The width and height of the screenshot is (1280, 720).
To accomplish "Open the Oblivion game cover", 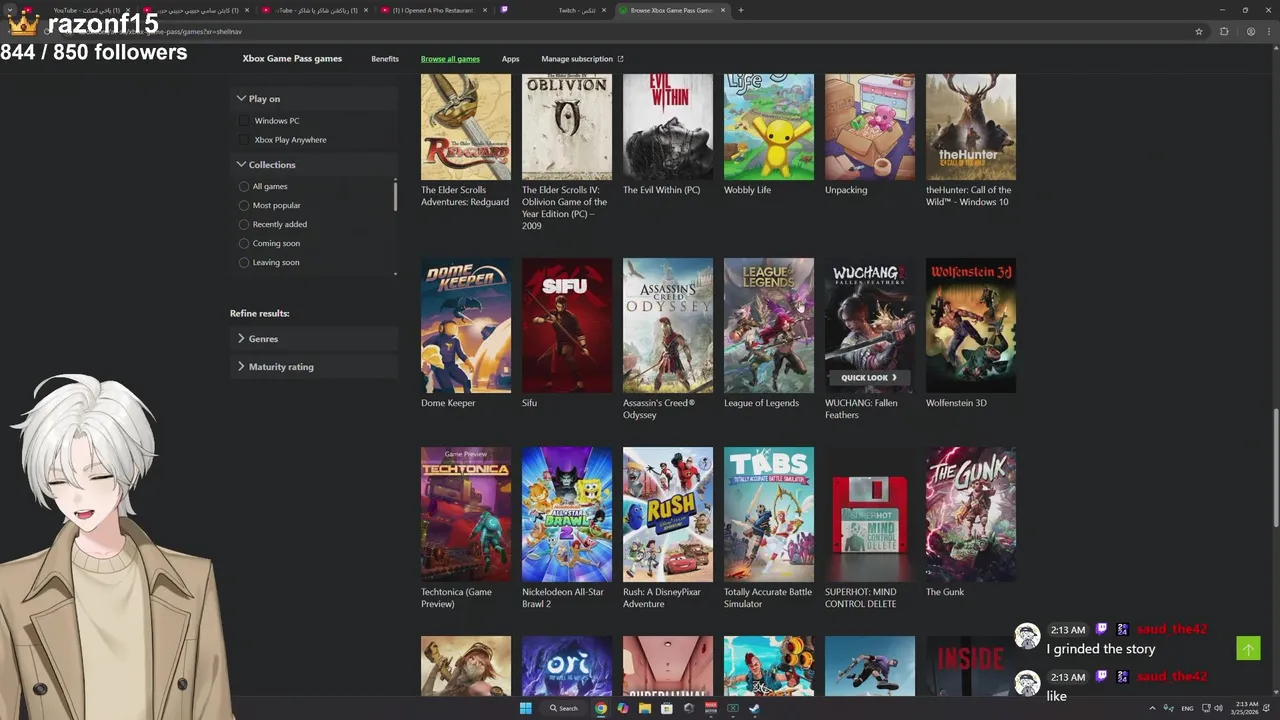I will coord(567,127).
